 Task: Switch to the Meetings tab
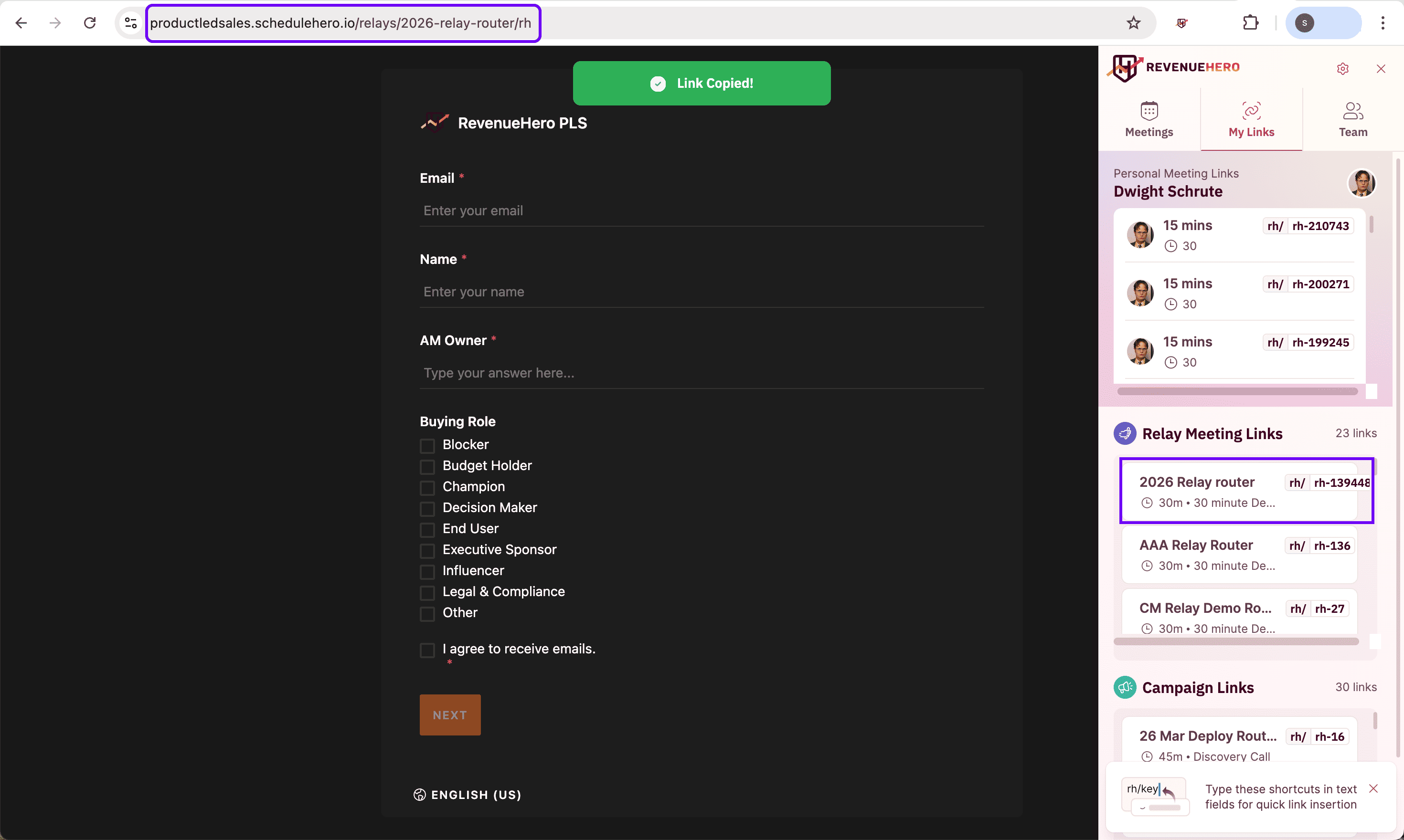1149,119
